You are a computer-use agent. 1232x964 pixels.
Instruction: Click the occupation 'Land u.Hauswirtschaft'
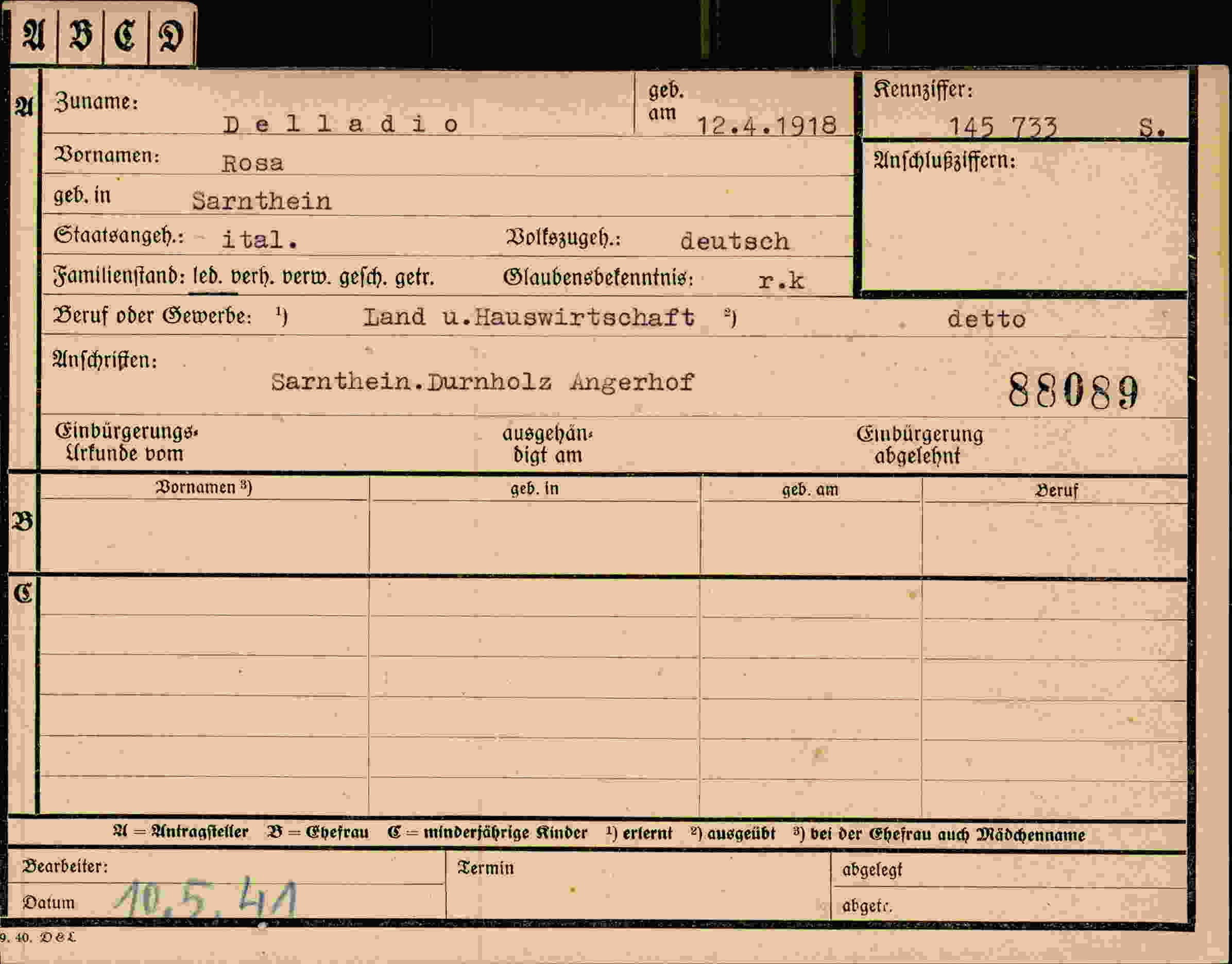coord(529,317)
